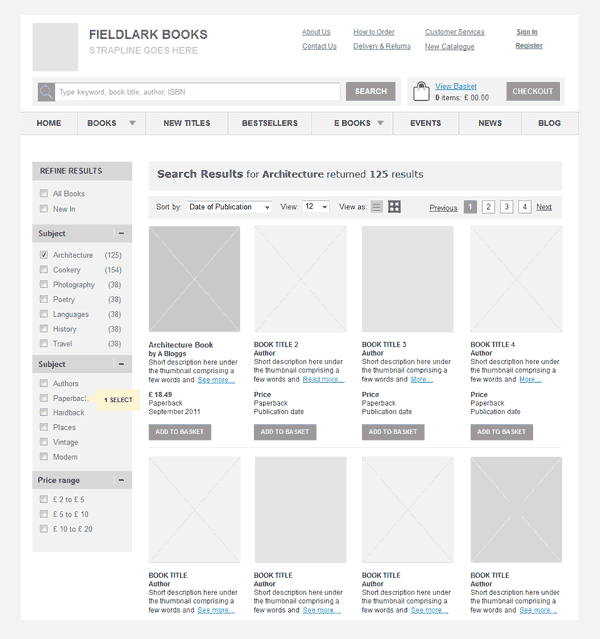Go to results page 2
Viewport: 600px width, 639px height.
pyautogui.click(x=488, y=207)
